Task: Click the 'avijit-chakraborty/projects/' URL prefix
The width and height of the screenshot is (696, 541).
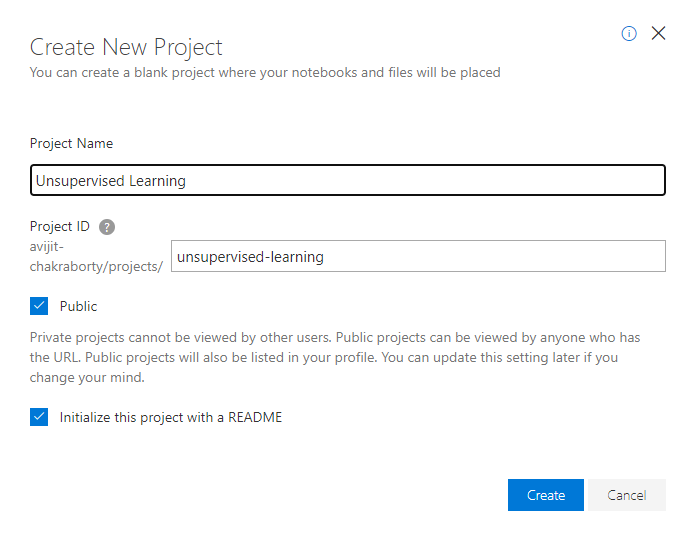Action: [96, 257]
